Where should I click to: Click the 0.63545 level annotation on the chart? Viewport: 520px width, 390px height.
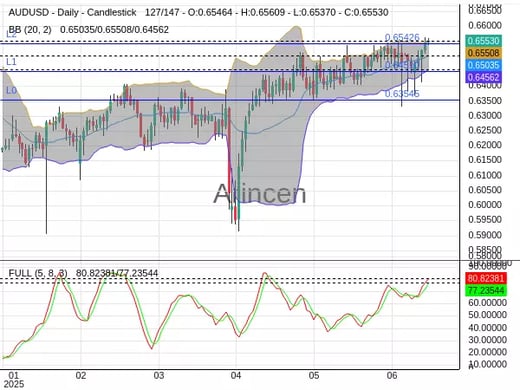coord(402,94)
